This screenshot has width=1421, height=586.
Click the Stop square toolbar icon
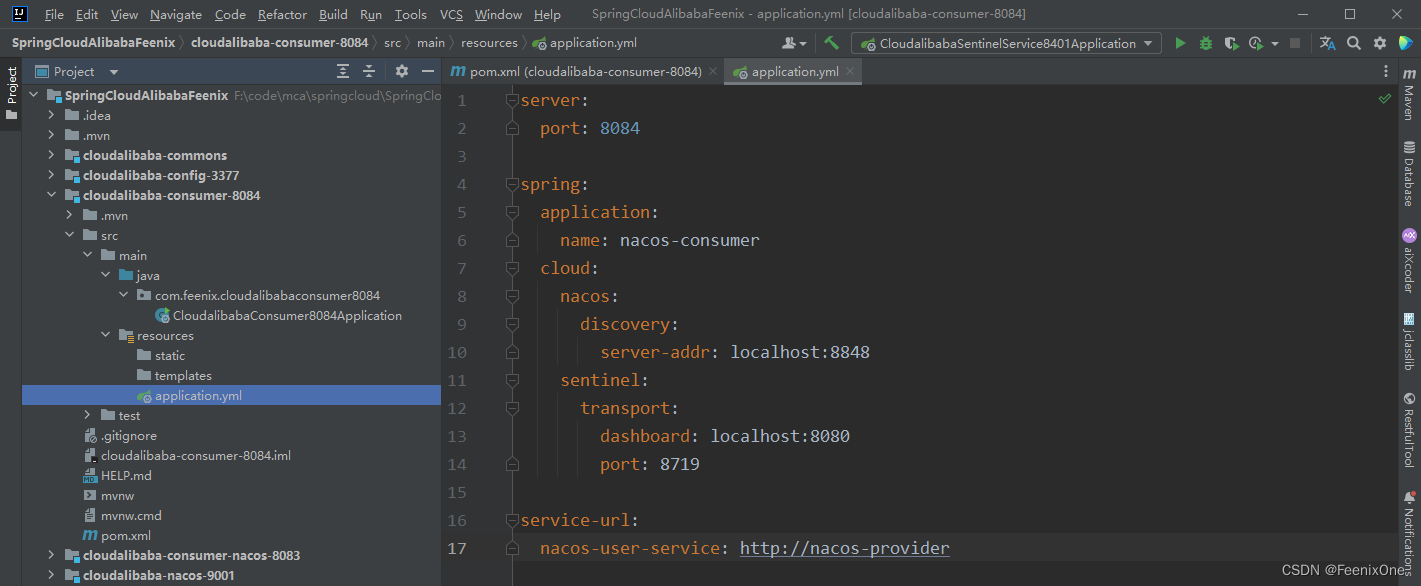click(1295, 43)
